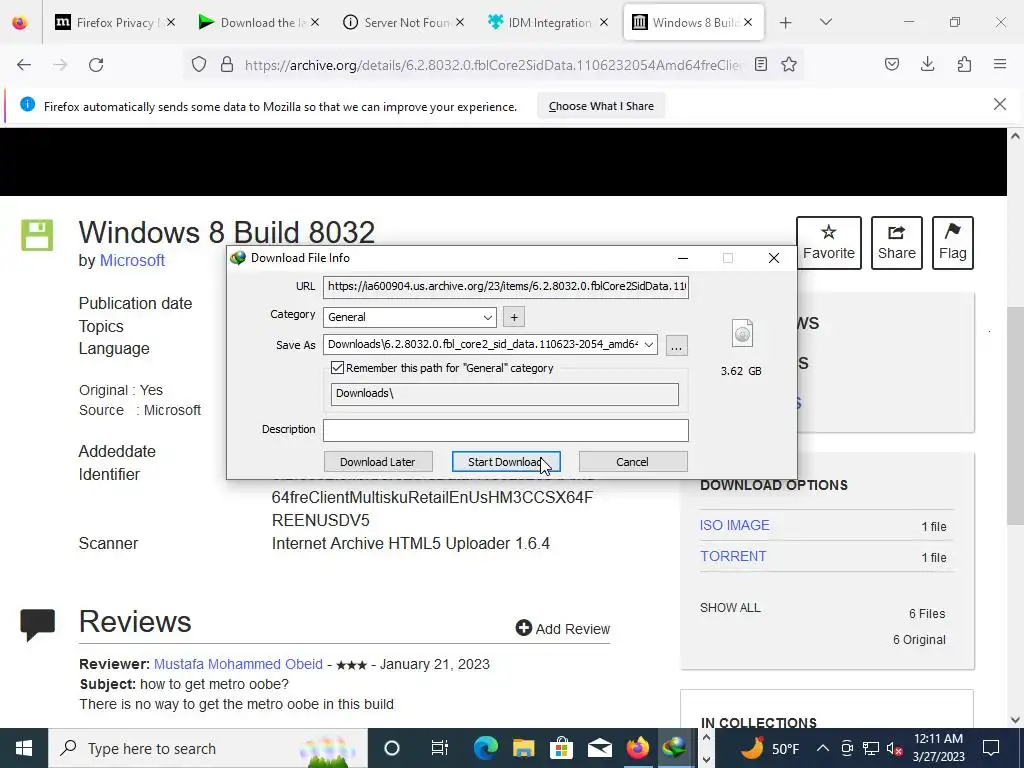Browse for save location with ellipsis button
The image size is (1024, 768).
pyautogui.click(x=677, y=345)
